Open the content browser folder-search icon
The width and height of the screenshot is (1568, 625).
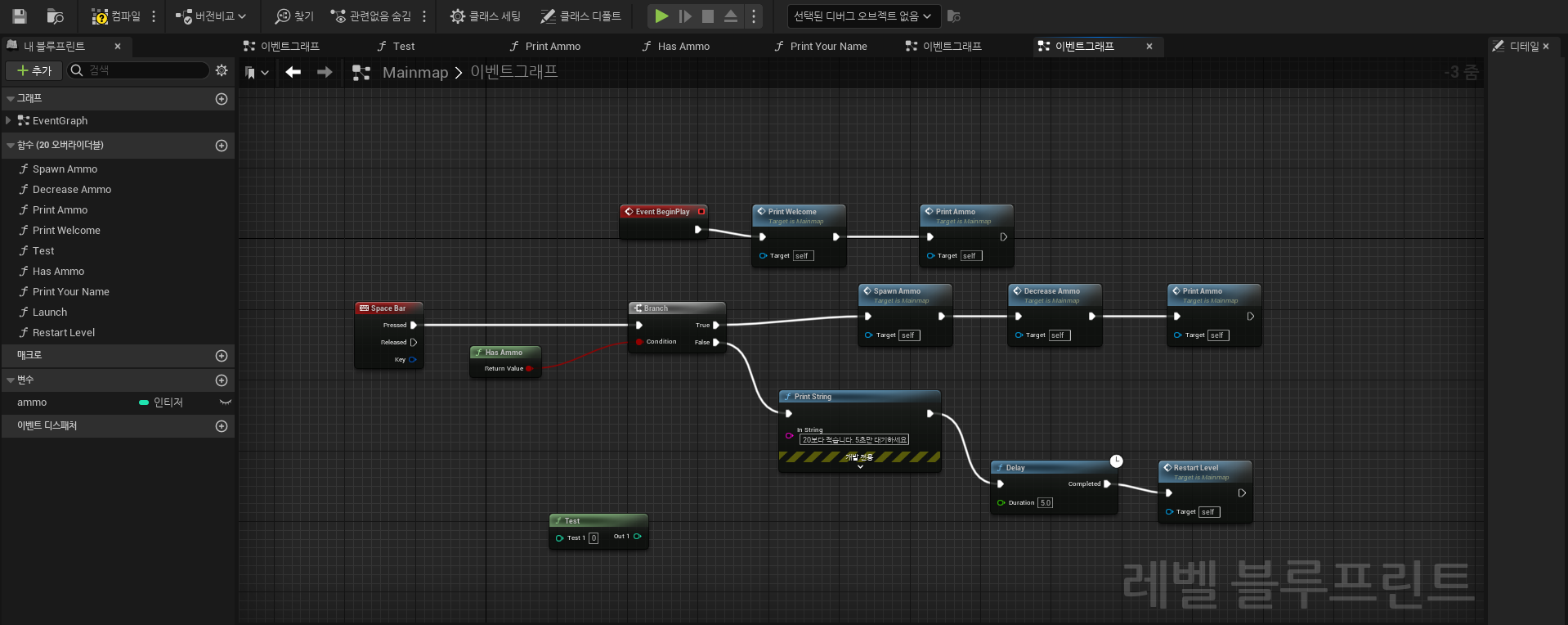56,16
